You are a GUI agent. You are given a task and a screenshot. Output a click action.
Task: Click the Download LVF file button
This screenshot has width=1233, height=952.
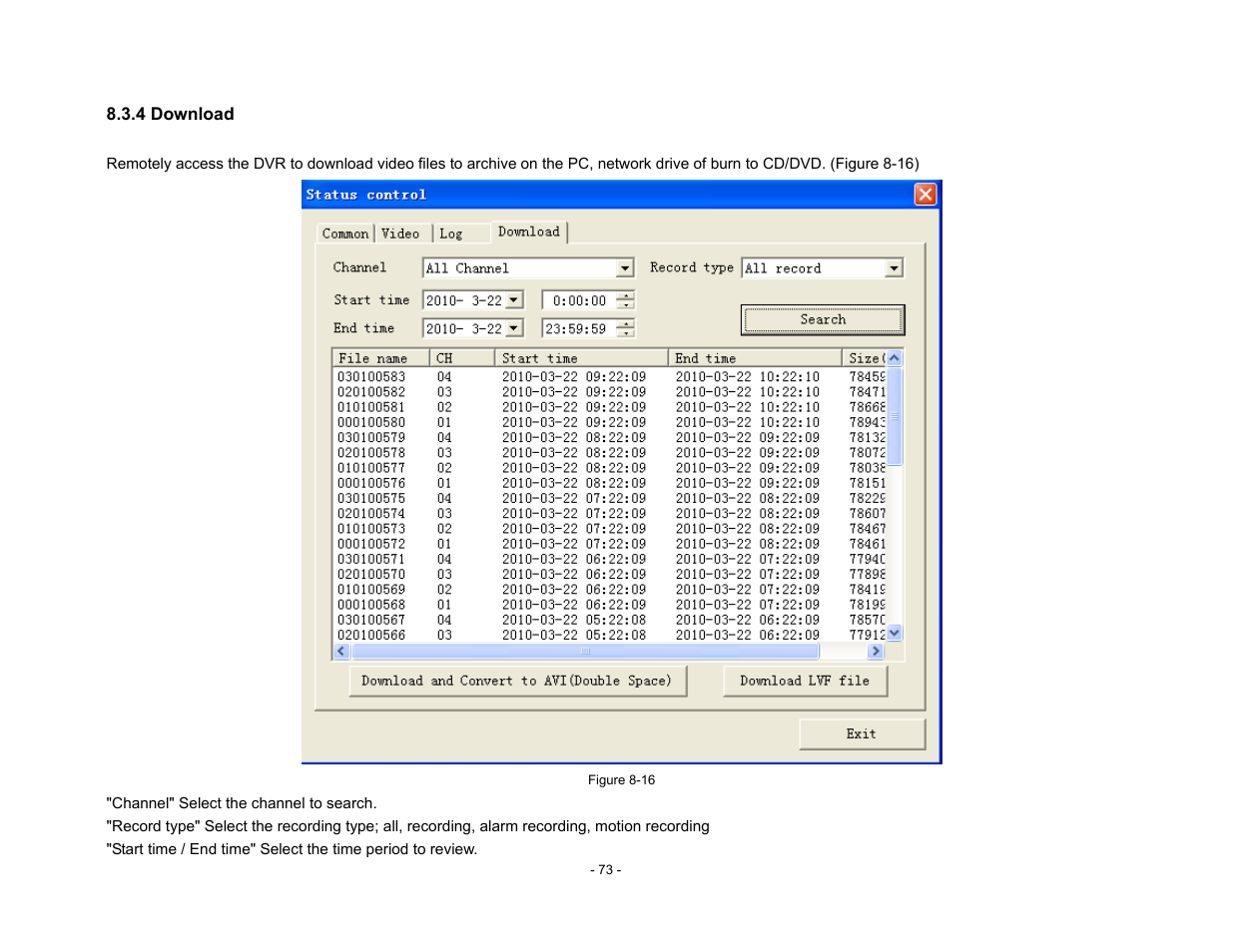(805, 681)
